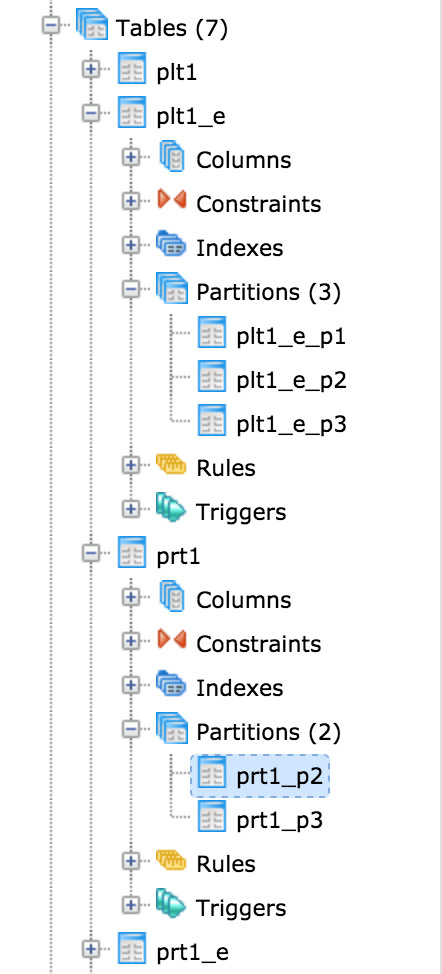Click the Tables (7) group icon
442x974 pixels.
[92, 26]
